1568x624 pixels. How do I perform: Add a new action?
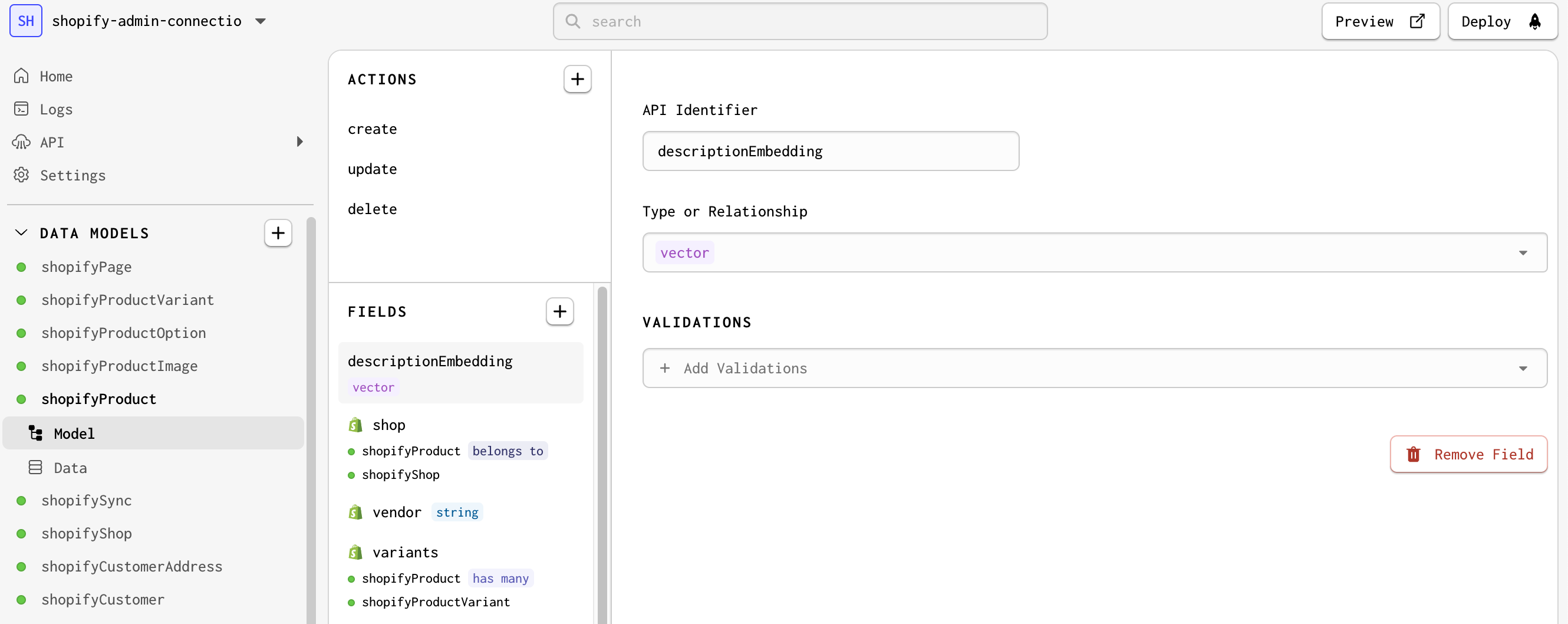pyautogui.click(x=577, y=79)
